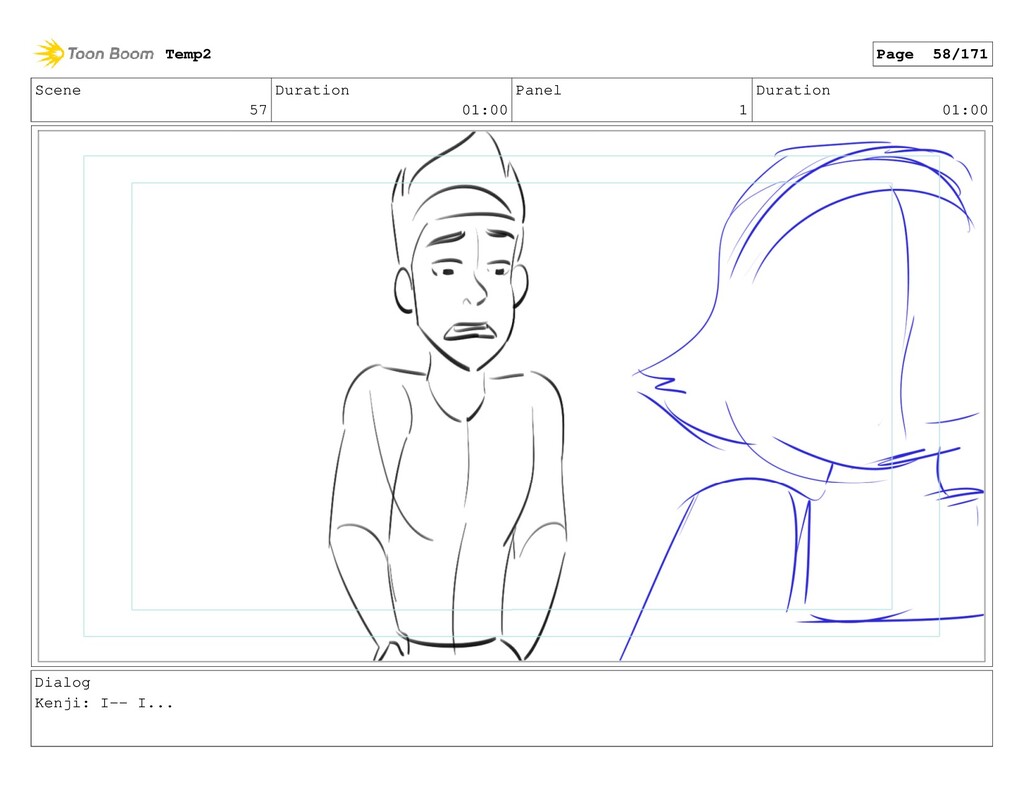Click the 'Scene' header label
Viewport: 1024px width, 793px height.
[58, 90]
